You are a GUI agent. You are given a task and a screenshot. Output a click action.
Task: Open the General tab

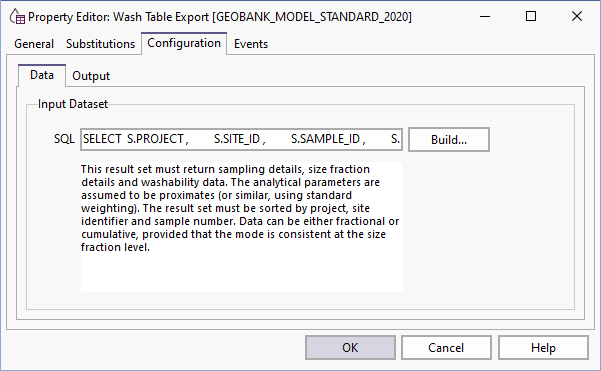[x=34, y=44]
